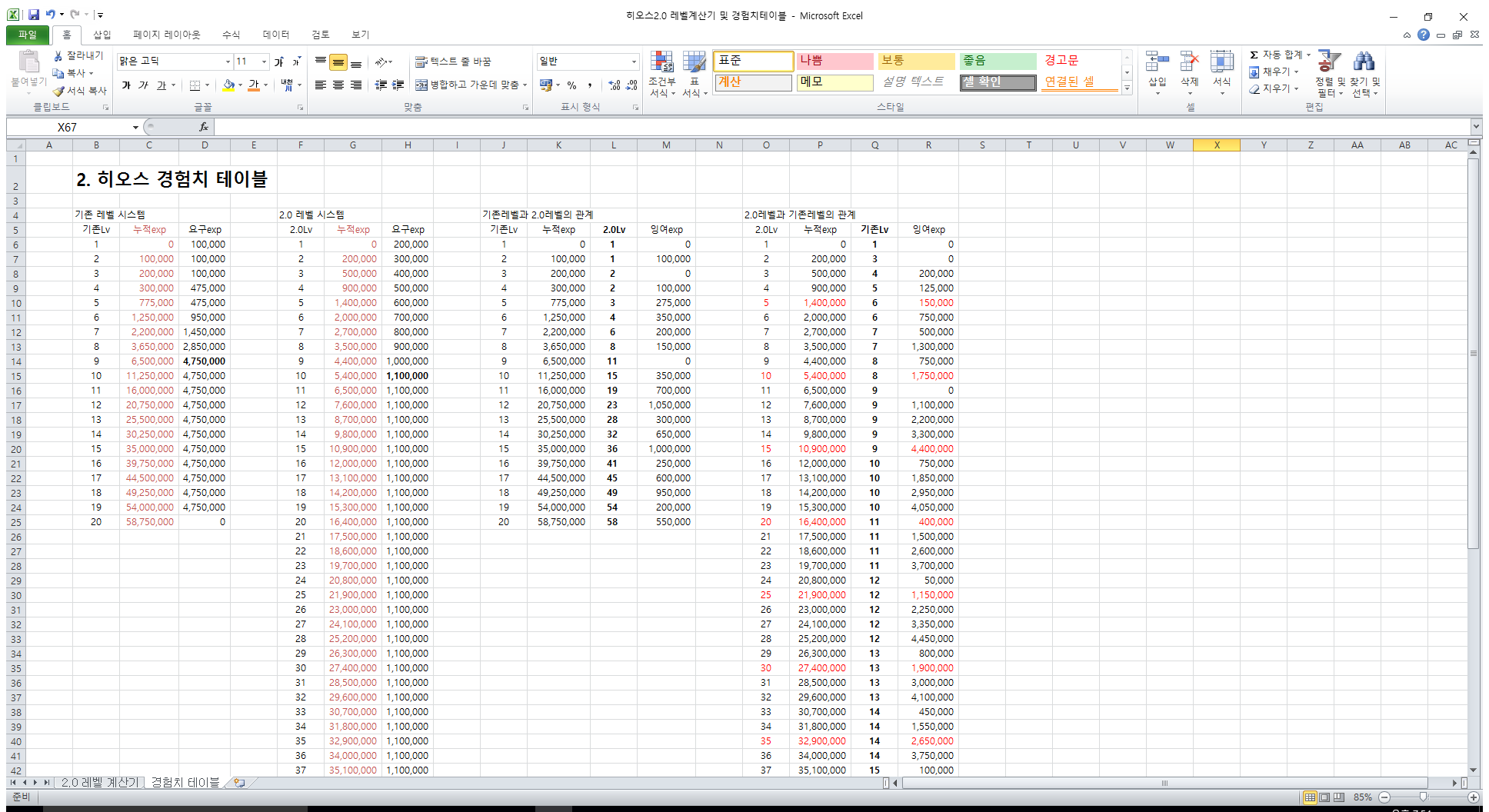The height and width of the screenshot is (812, 1489).
Task: Click the Cut (잘라내기) scissors icon
Action: 58,56
